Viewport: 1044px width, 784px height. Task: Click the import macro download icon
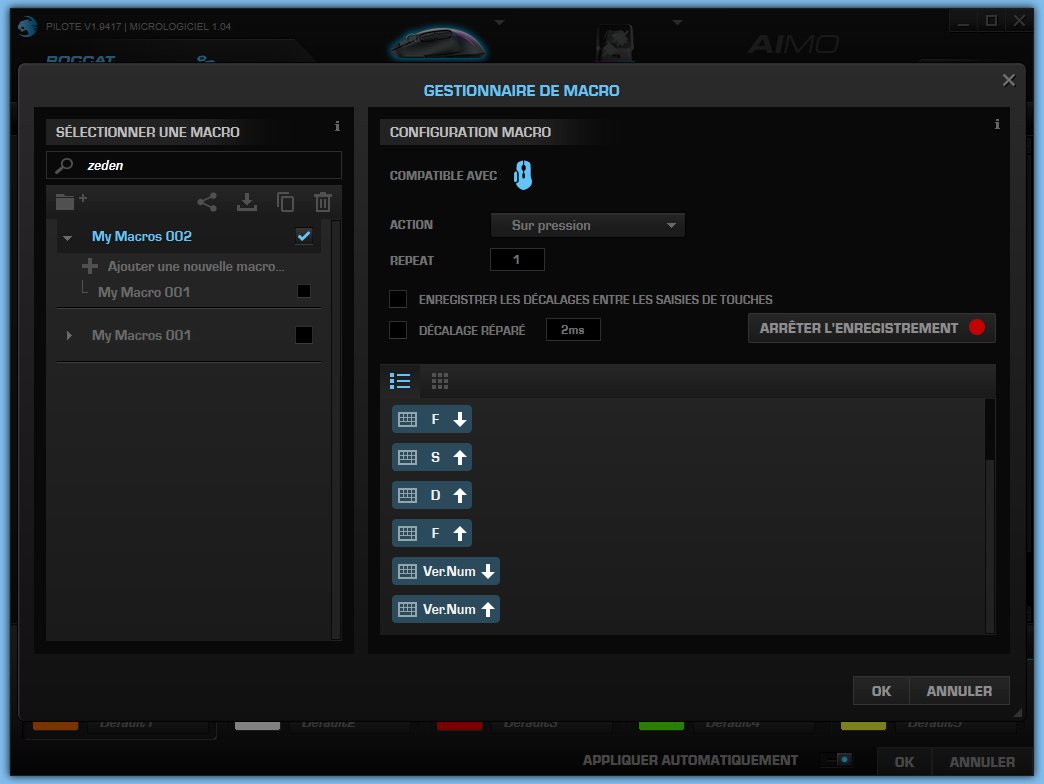coord(246,201)
